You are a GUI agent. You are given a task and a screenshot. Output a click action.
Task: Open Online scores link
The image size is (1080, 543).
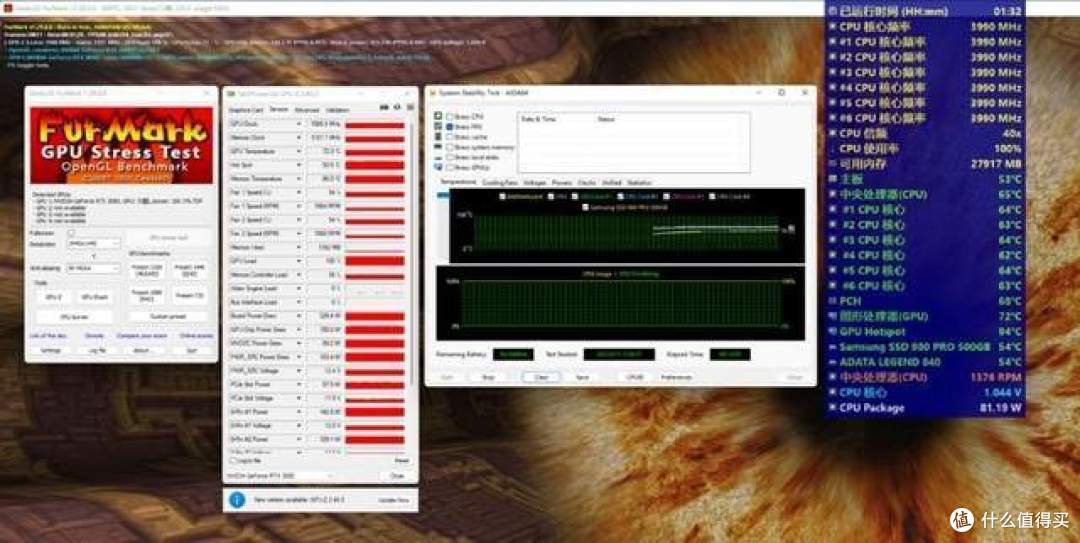click(196, 336)
